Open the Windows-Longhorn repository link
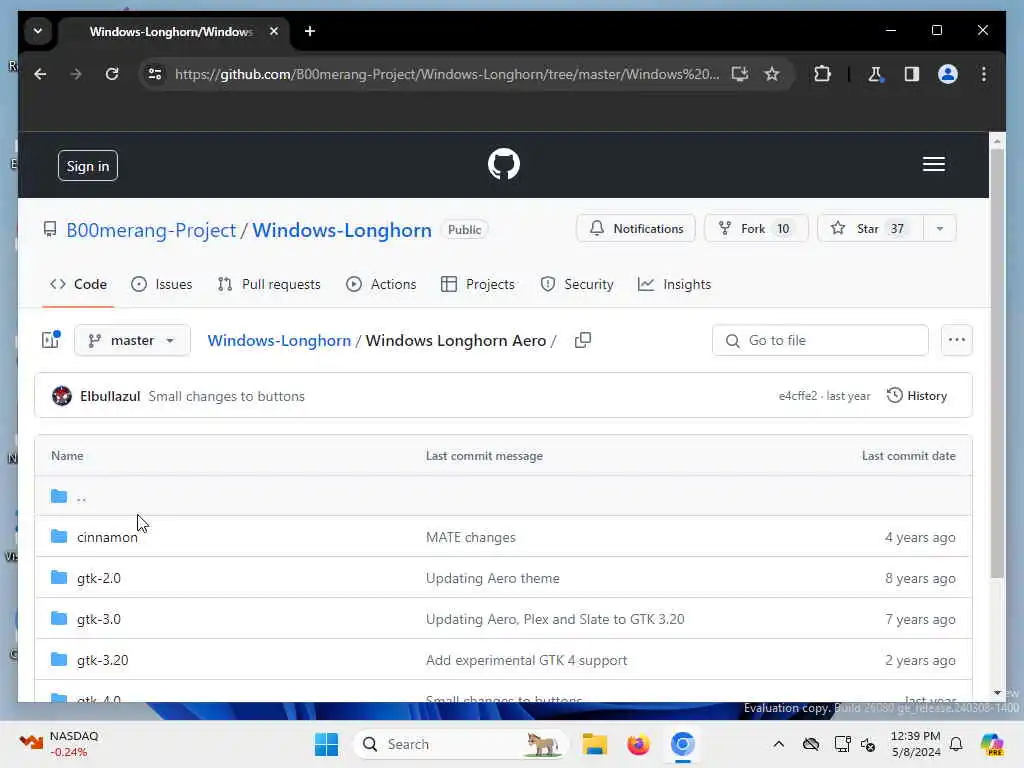 pos(342,230)
